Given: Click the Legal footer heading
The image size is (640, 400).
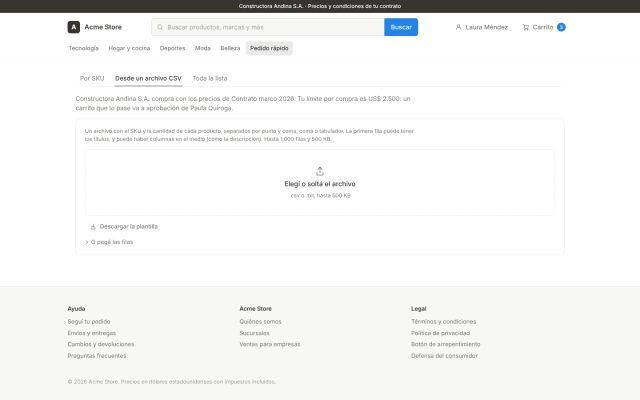Looking at the screenshot, I should pos(418,309).
